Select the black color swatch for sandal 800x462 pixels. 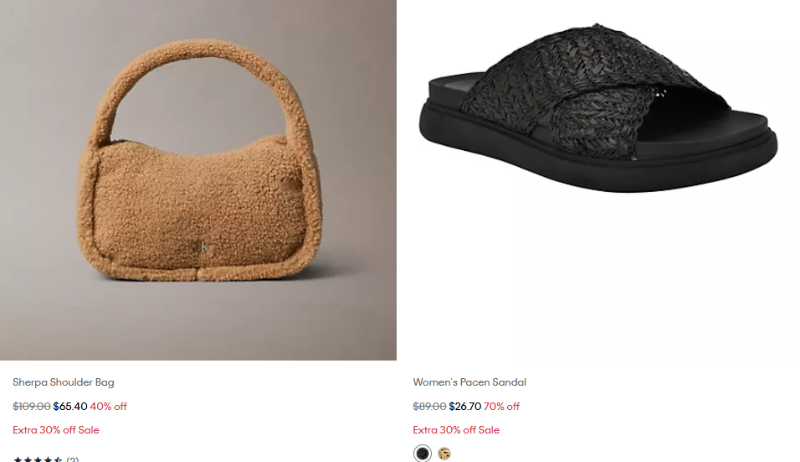pyautogui.click(x=422, y=453)
